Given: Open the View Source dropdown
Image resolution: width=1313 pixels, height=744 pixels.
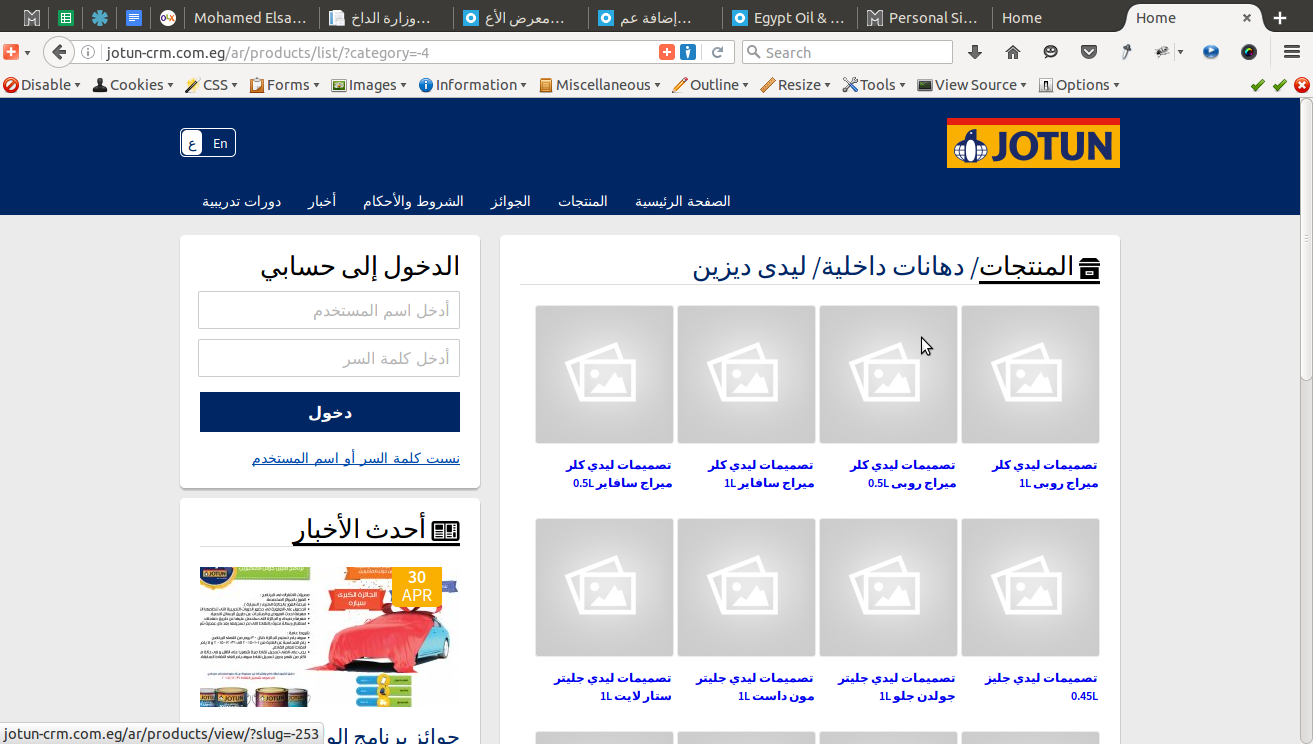Looking at the screenshot, I should [975, 85].
